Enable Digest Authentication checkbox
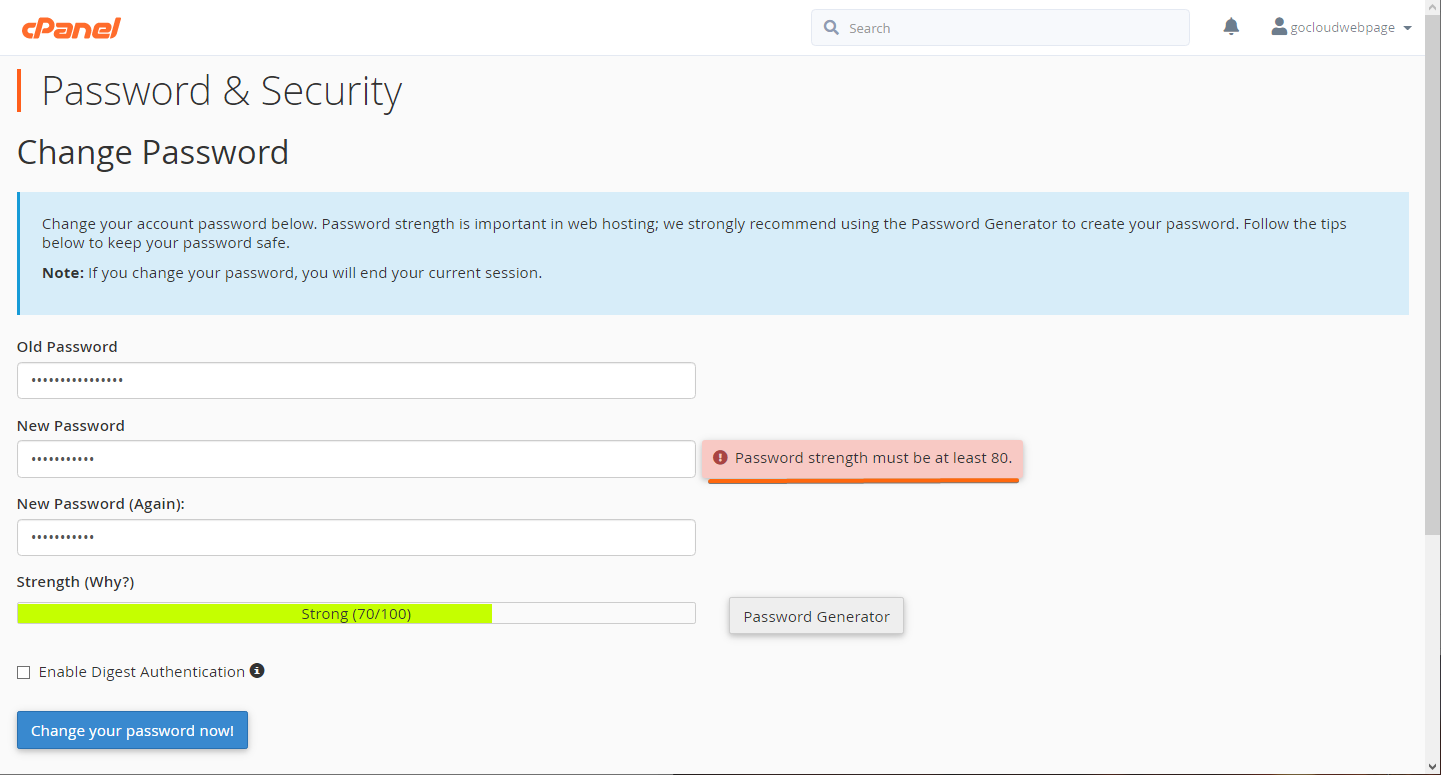 click(x=24, y=672)
